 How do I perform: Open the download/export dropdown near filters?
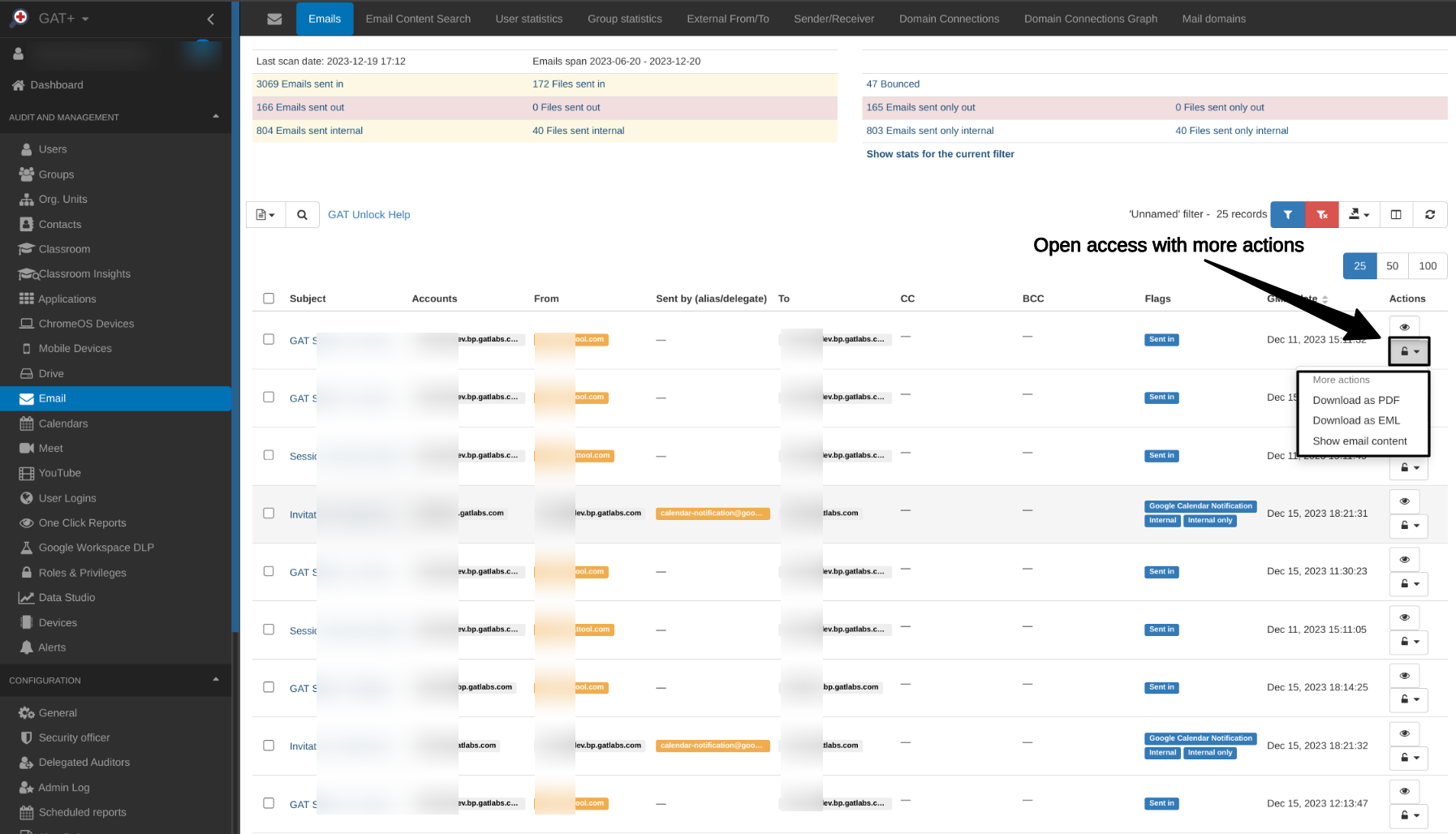tap(1359, 215)
